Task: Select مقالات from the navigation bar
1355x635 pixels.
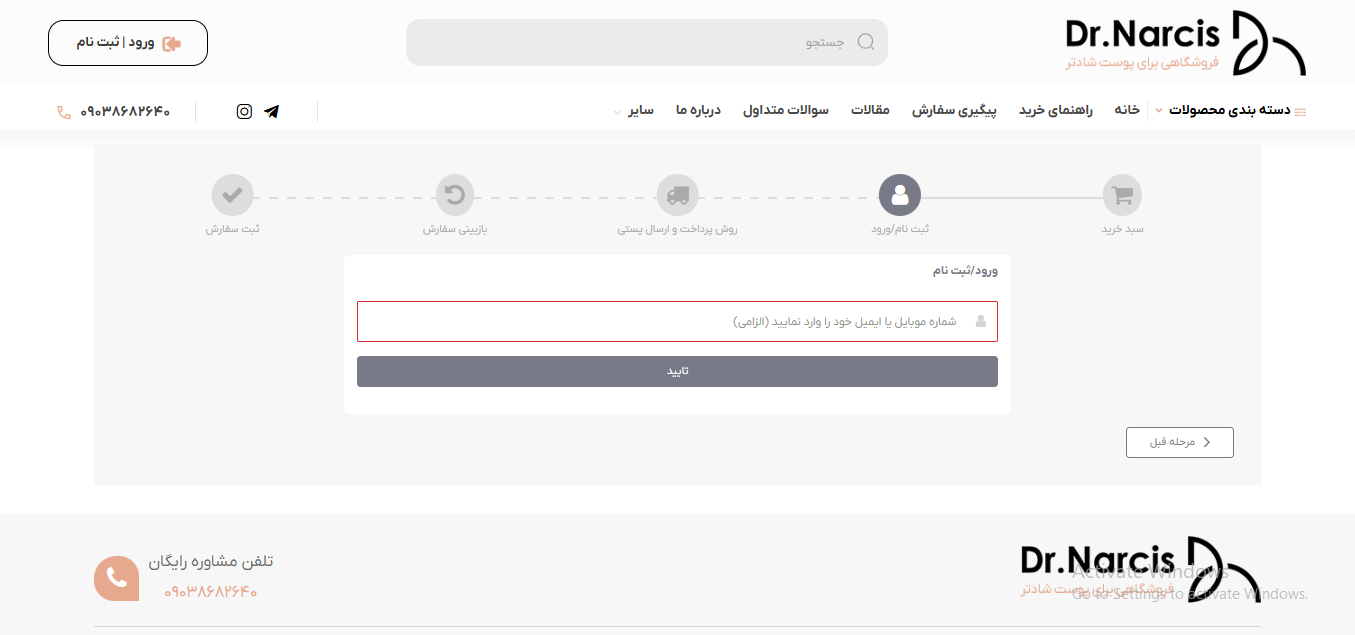Action: click(x=871, y=110)
